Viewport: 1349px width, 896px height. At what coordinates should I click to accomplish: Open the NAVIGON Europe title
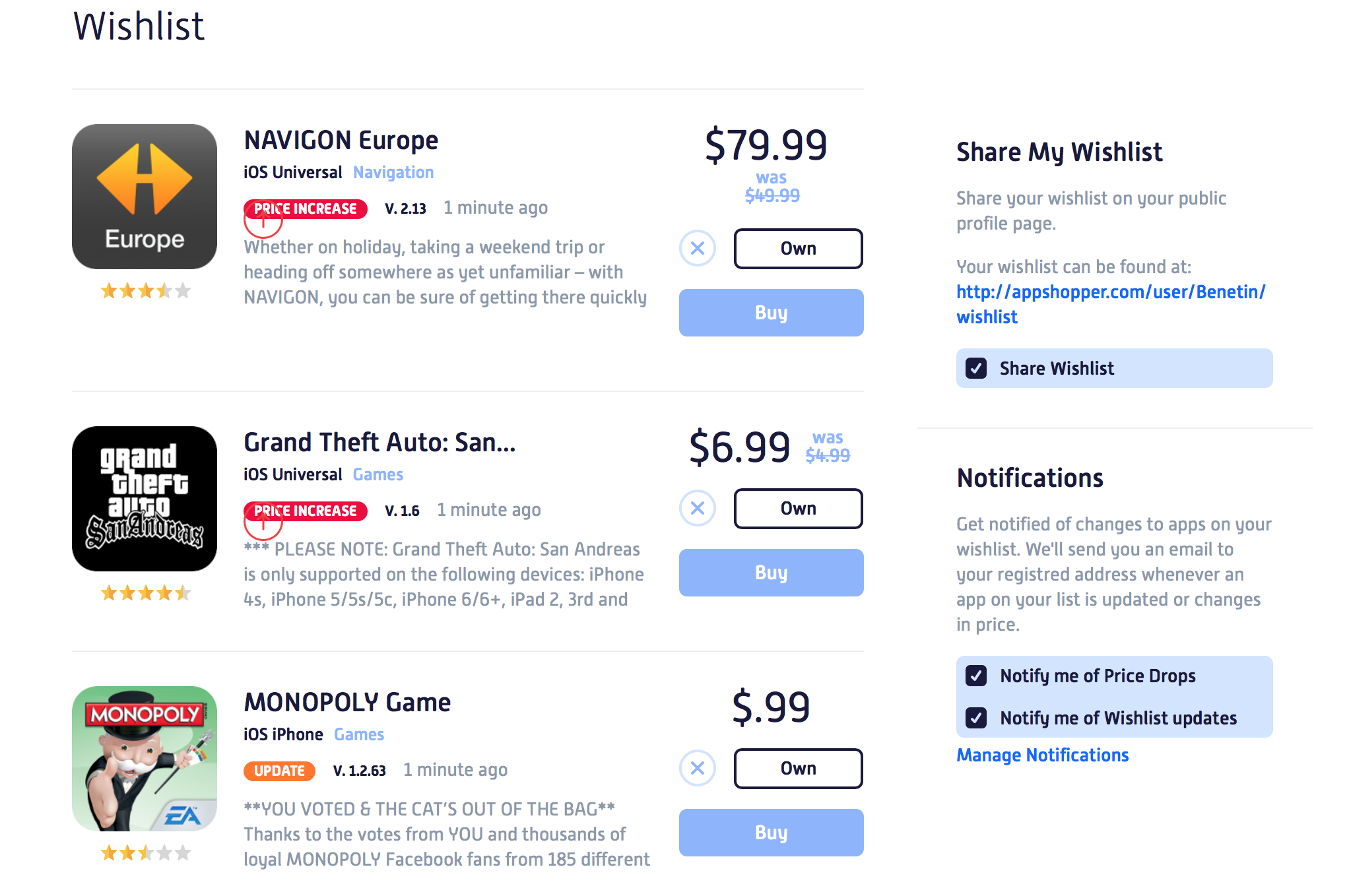pyautogui.click(x=341, y=140)
